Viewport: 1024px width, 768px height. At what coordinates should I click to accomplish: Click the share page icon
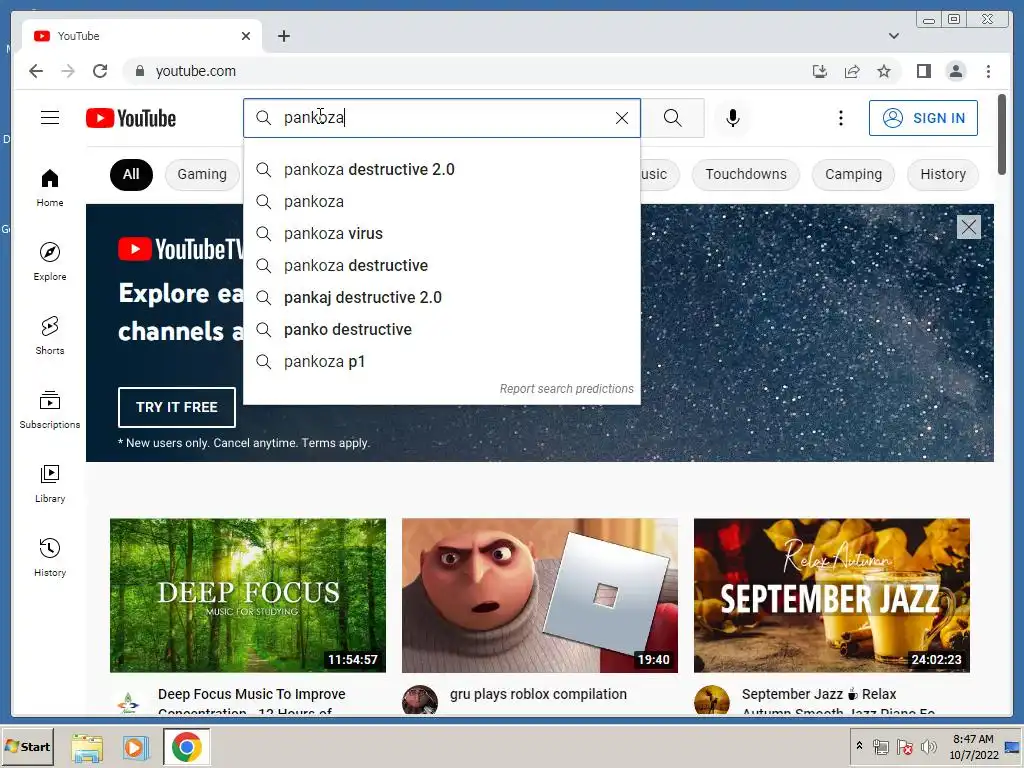tap(852, 71)
